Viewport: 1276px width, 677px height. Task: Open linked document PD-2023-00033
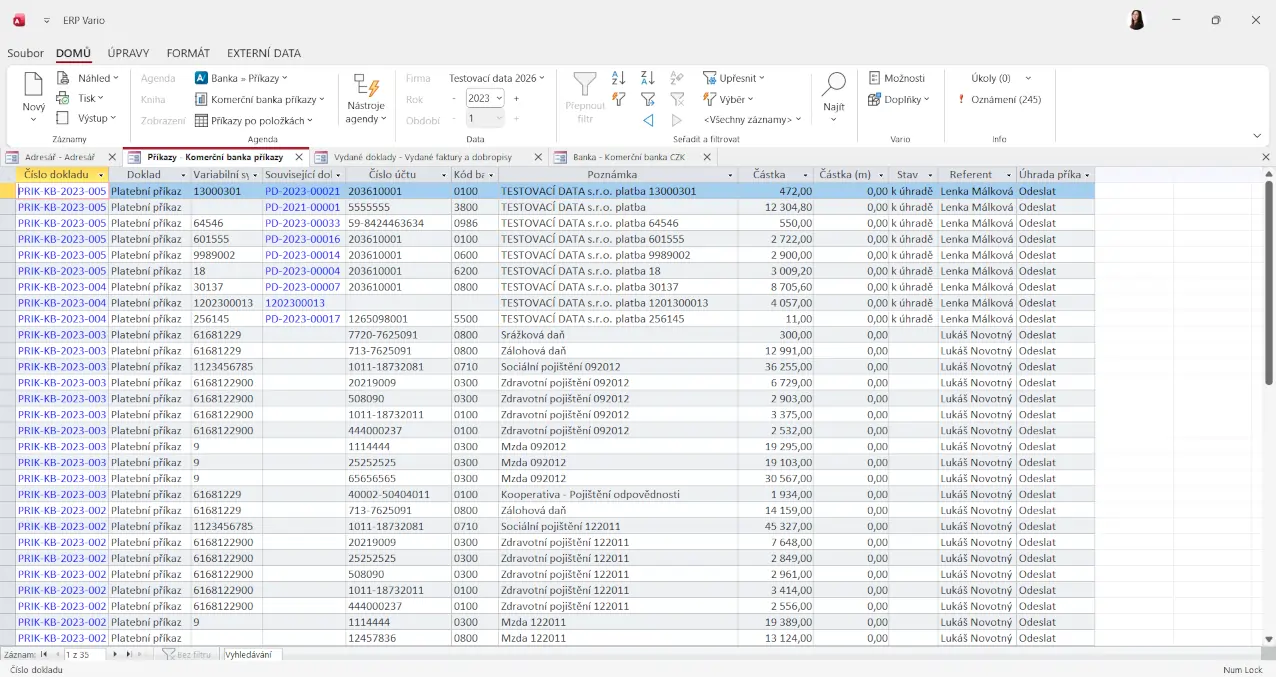tap(302, 223)
